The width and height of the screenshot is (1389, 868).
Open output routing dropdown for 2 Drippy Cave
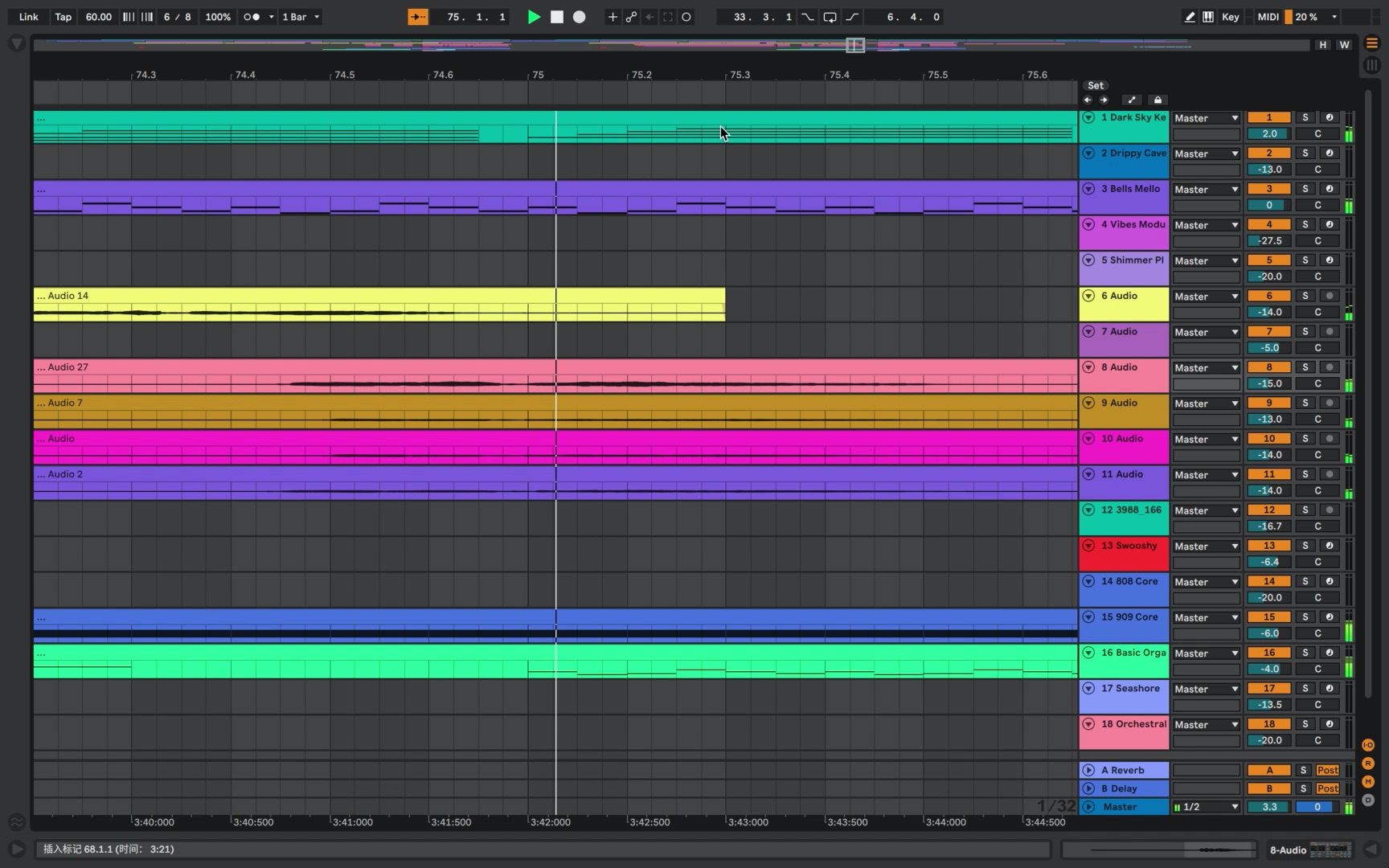click(1206, 154)
